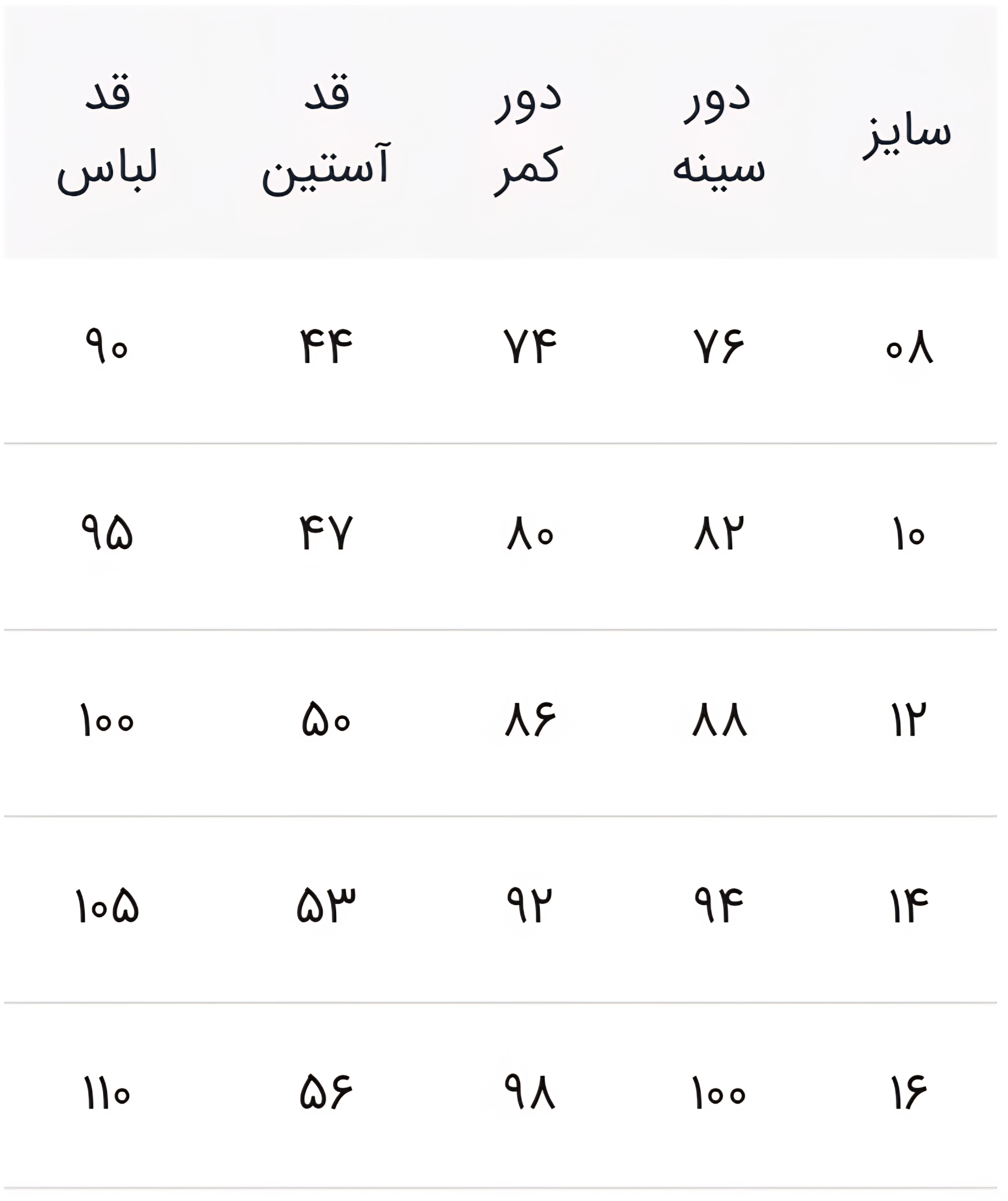Screen dimensions: 1008x1201
Task: Select size 08 in the size column
Action: point(909,347)
